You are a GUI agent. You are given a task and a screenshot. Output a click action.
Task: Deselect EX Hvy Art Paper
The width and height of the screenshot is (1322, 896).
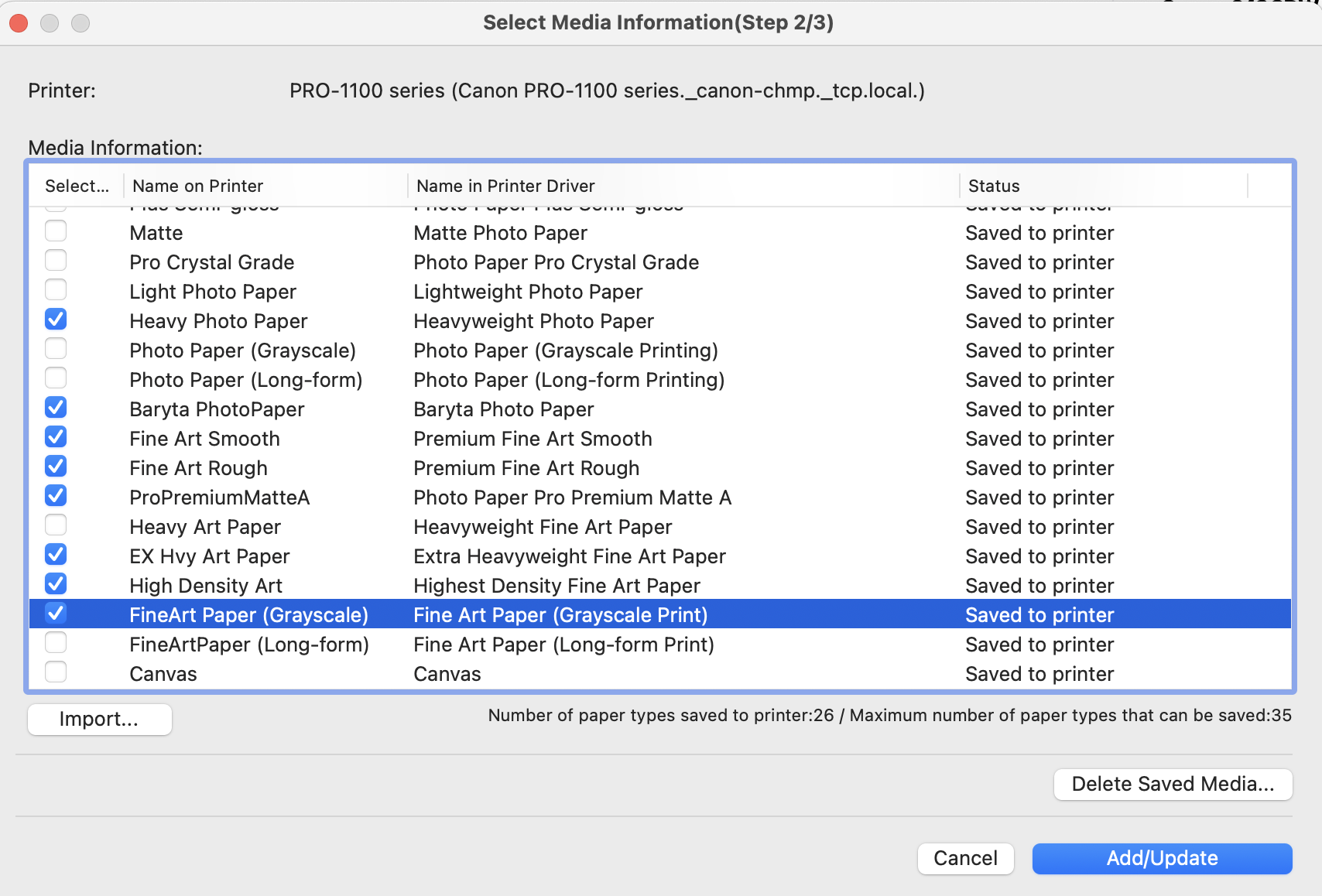pyautogui.click(x=55, y=554)
